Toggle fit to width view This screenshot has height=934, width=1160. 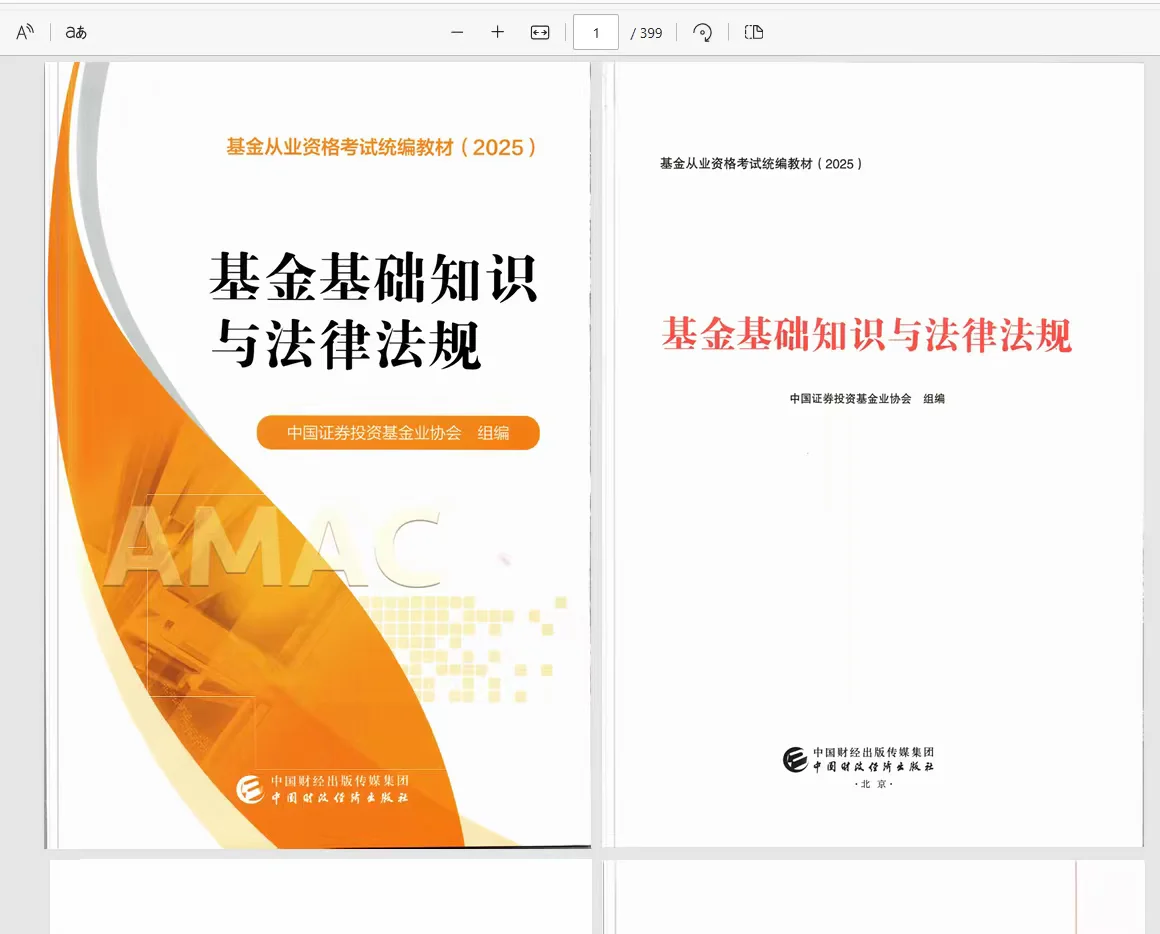pyautogui.click(x=540, y=33)
